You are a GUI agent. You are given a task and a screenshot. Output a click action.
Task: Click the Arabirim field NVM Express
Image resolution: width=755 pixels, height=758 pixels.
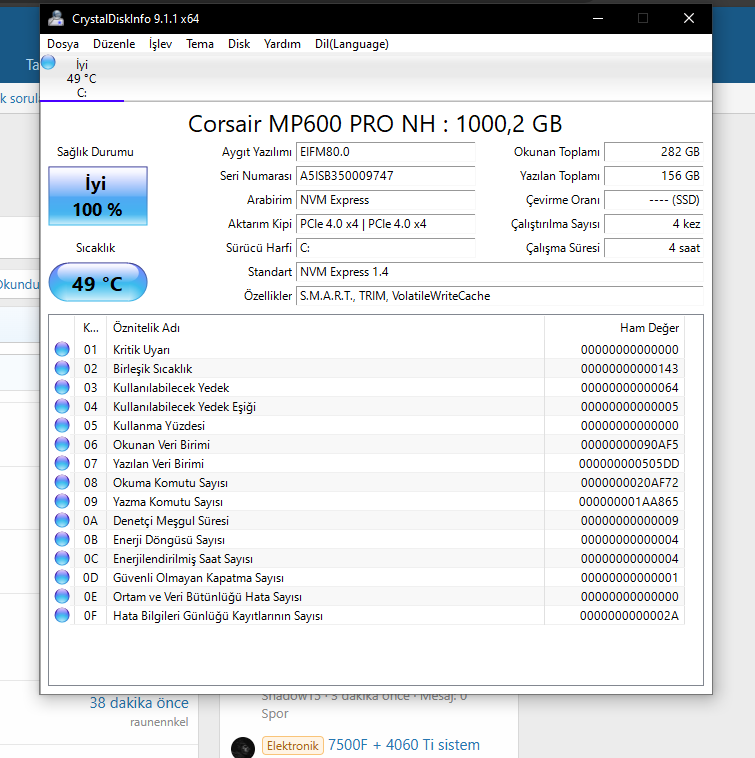[385, 200]
